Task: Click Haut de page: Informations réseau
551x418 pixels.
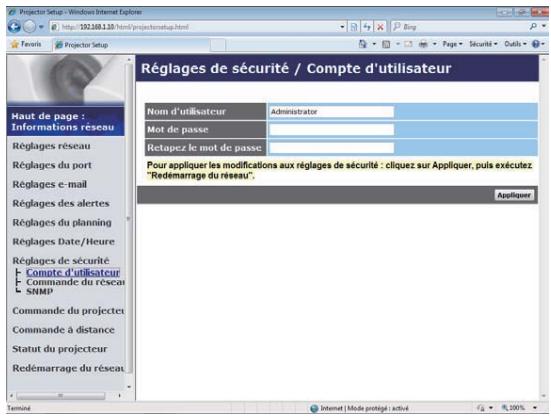Action: (x=65, y=122)
